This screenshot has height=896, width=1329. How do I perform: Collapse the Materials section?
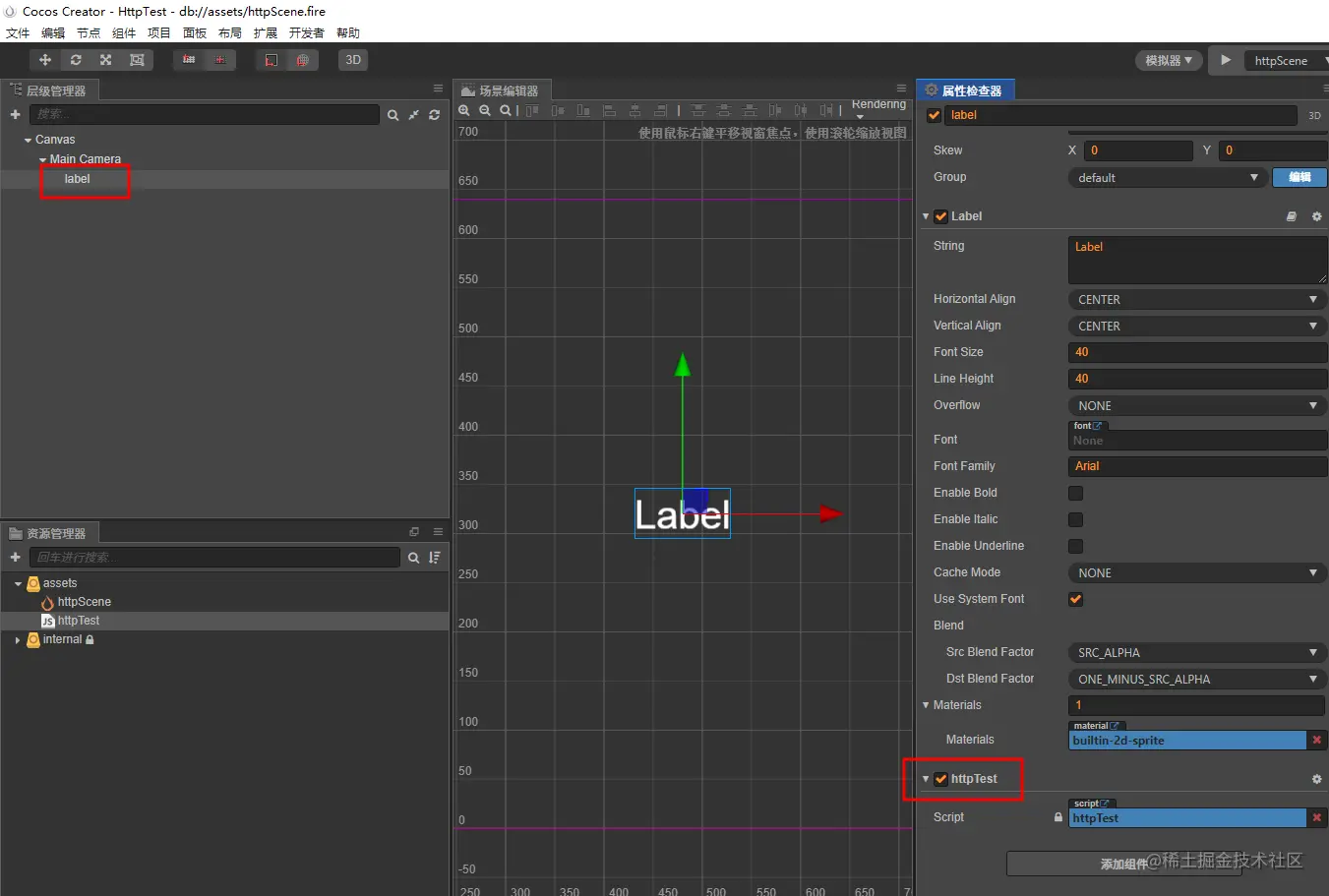[x=926, y=705]
